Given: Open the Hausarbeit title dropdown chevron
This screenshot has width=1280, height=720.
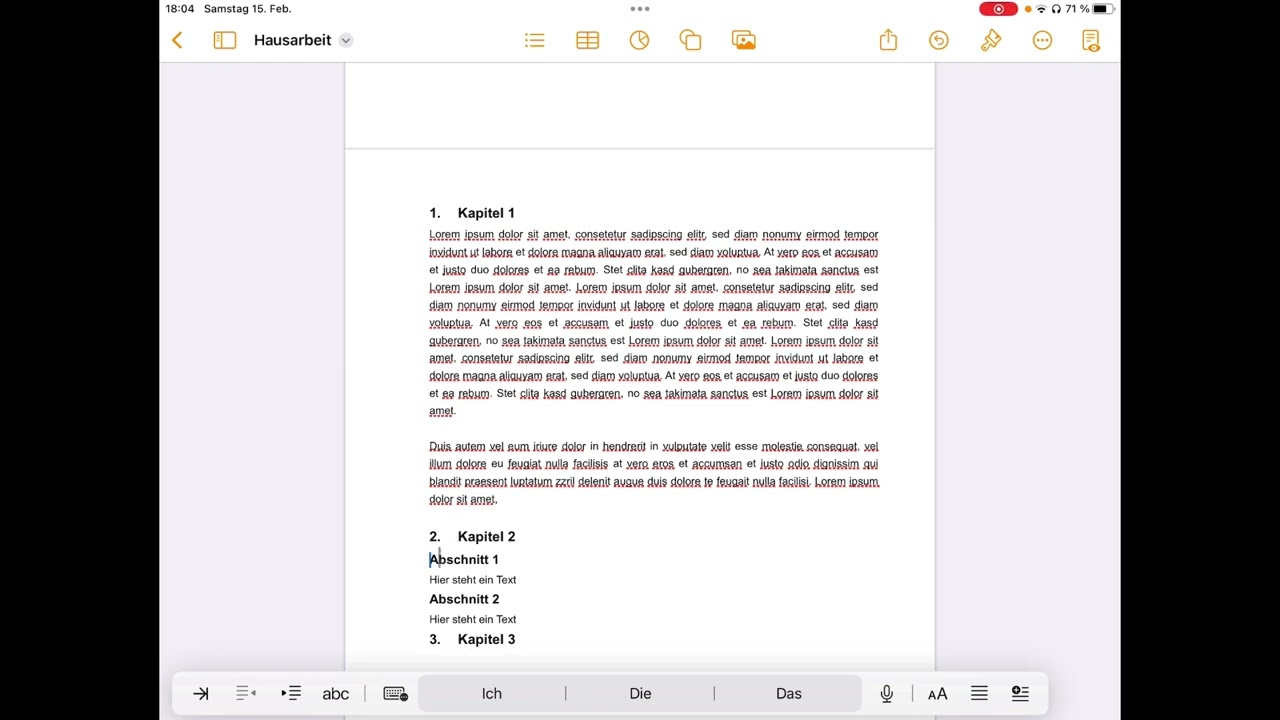Looking at the screenshot, I should click(x=345, y=40).
